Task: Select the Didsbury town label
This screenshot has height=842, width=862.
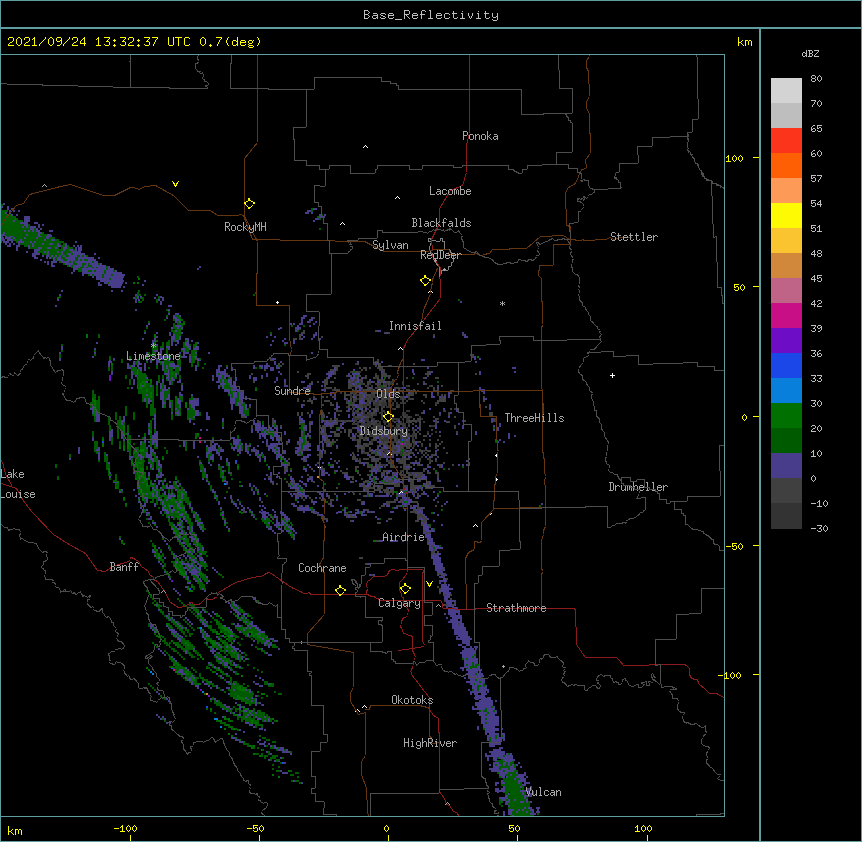Action: [x=384, y=431]
